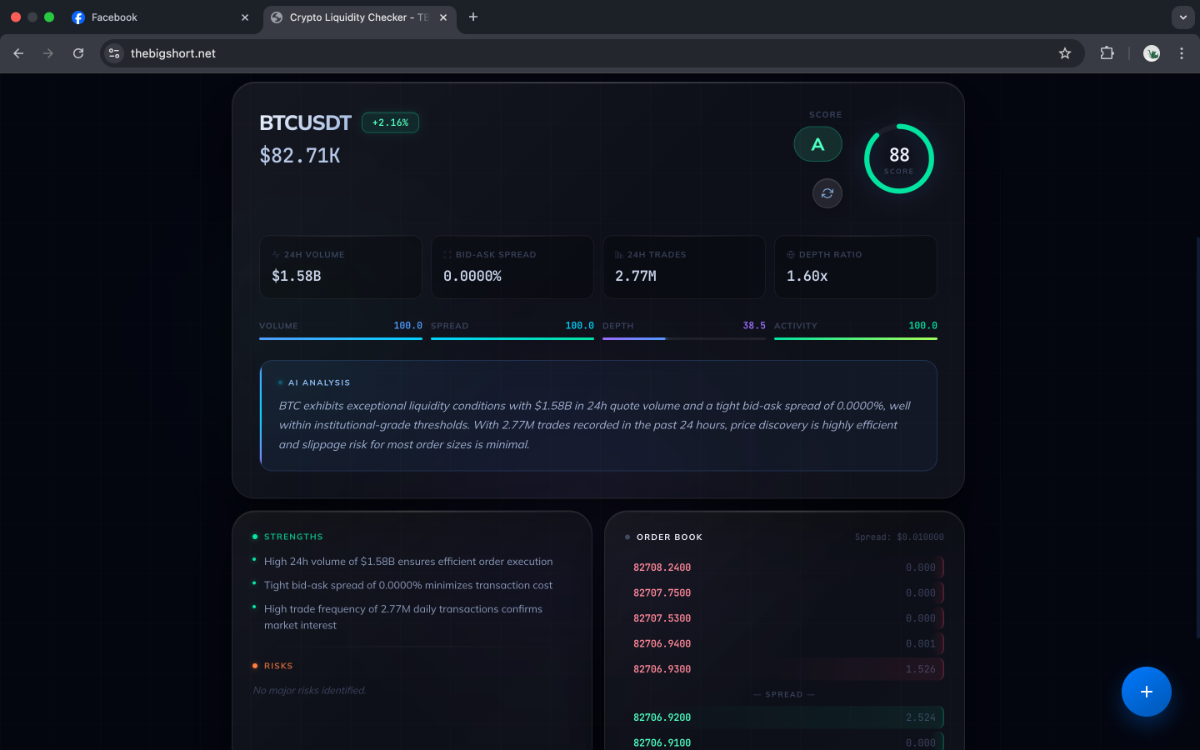The height and width of the screenshot is (750, 1200).
Task: Click ask row 82708.2400
Action: click(784, 567)
